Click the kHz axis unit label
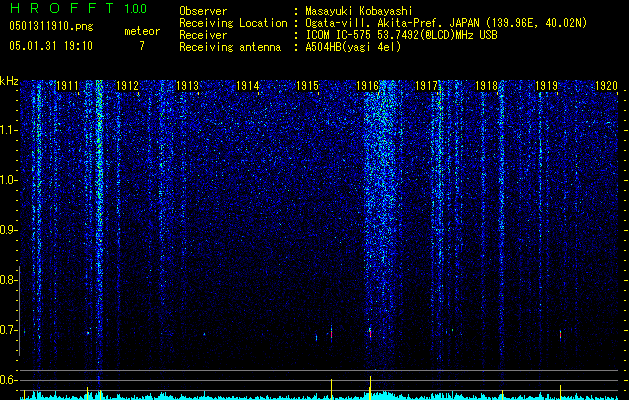The height and width of the screenshot is (400, 629). (9, 81)
